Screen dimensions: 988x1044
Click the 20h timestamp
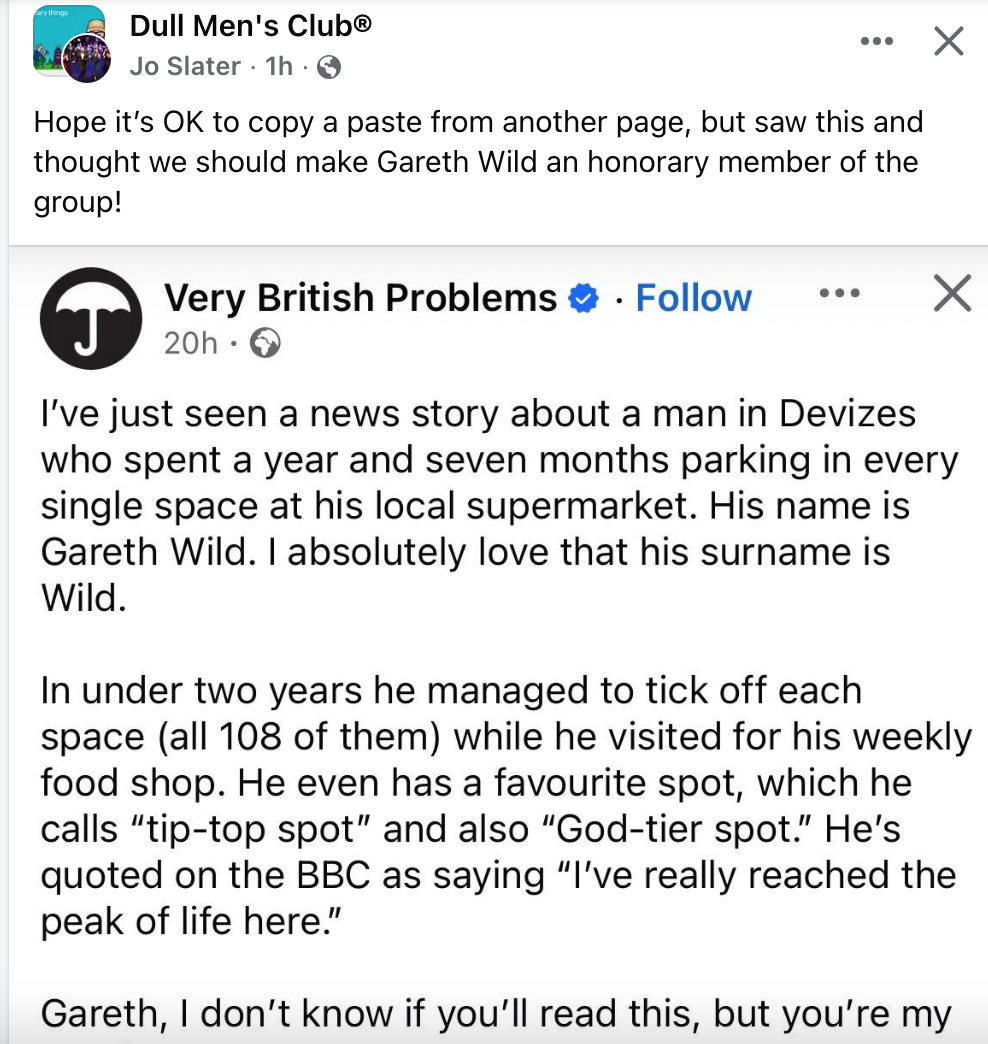[190, 343]
